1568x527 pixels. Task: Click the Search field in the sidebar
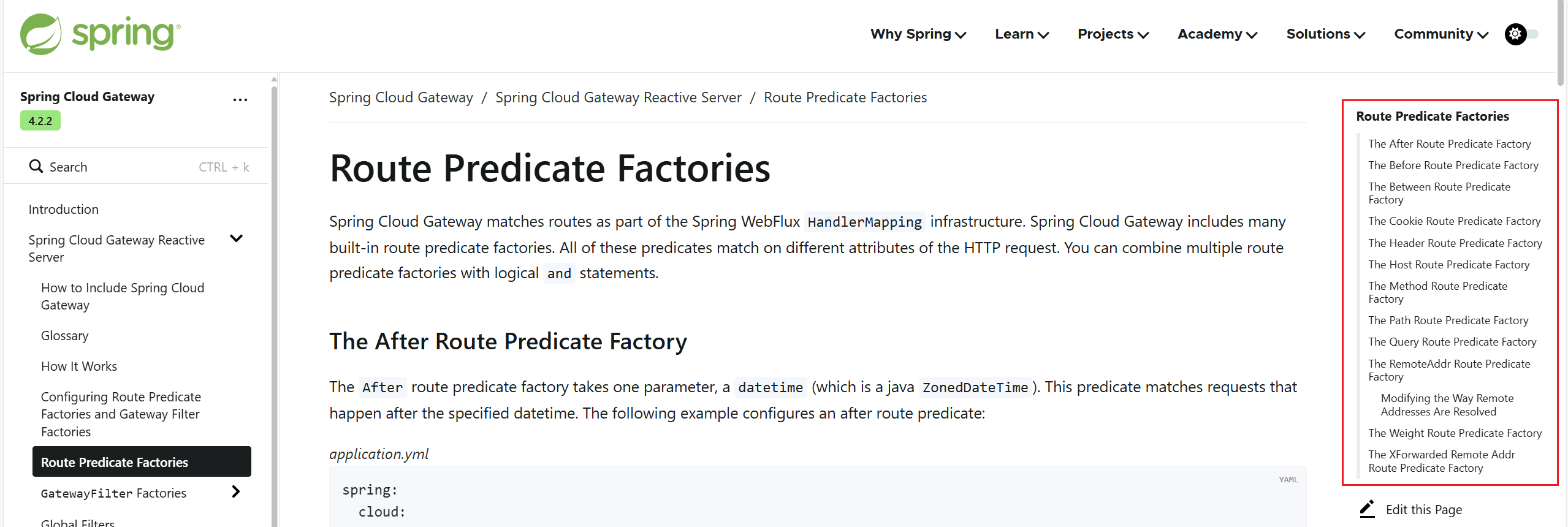click(x=136, y=167)
